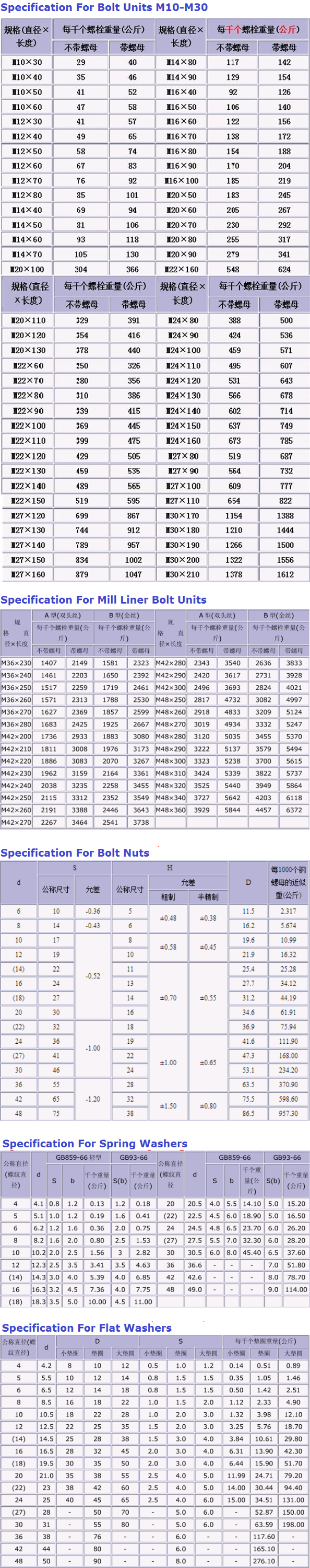This screenshot has width=310, height=1568.
Task: Click the 'Specification For Spring Washers' heading
Action: (x=96, y=1143)
